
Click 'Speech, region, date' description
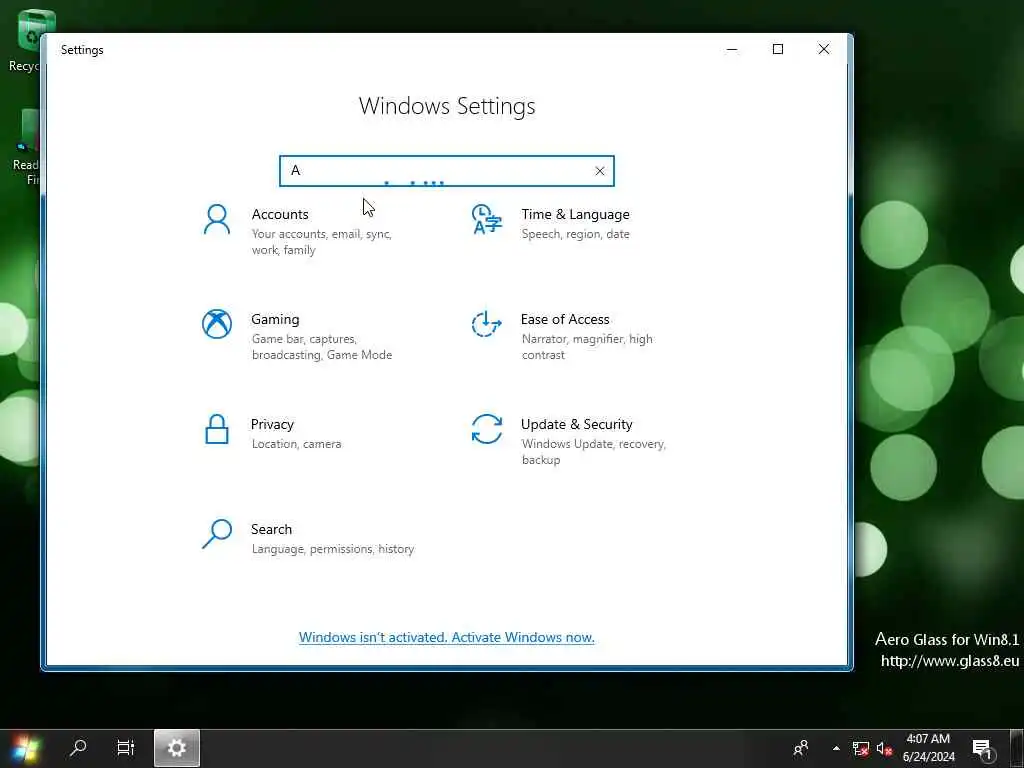click(575, 234)
